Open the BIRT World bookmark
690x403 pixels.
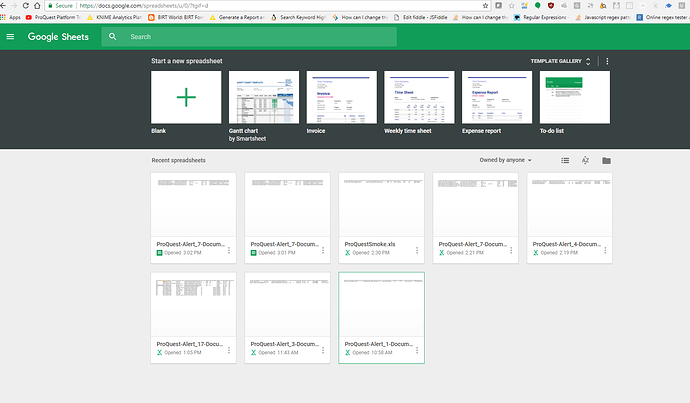point(176,18)
